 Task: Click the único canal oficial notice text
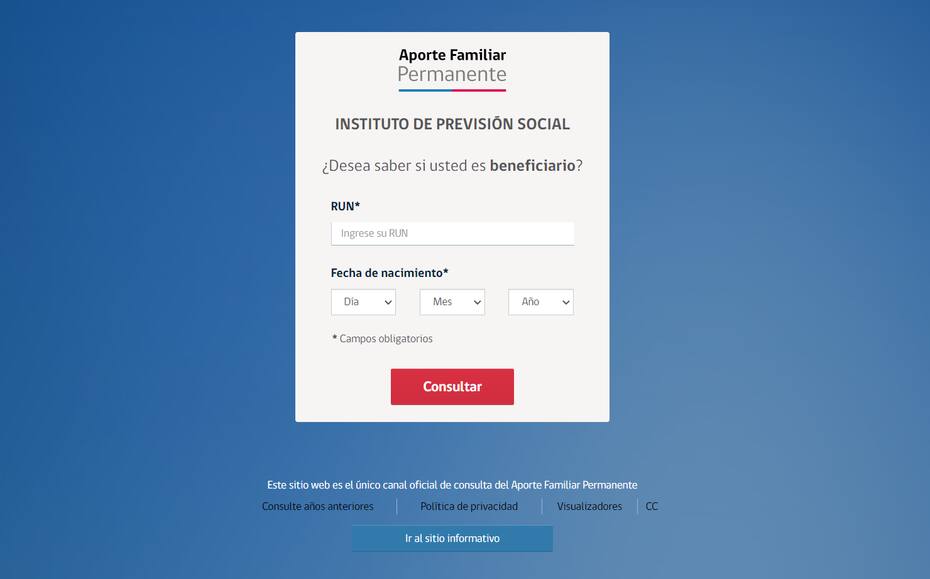(452, 485)
